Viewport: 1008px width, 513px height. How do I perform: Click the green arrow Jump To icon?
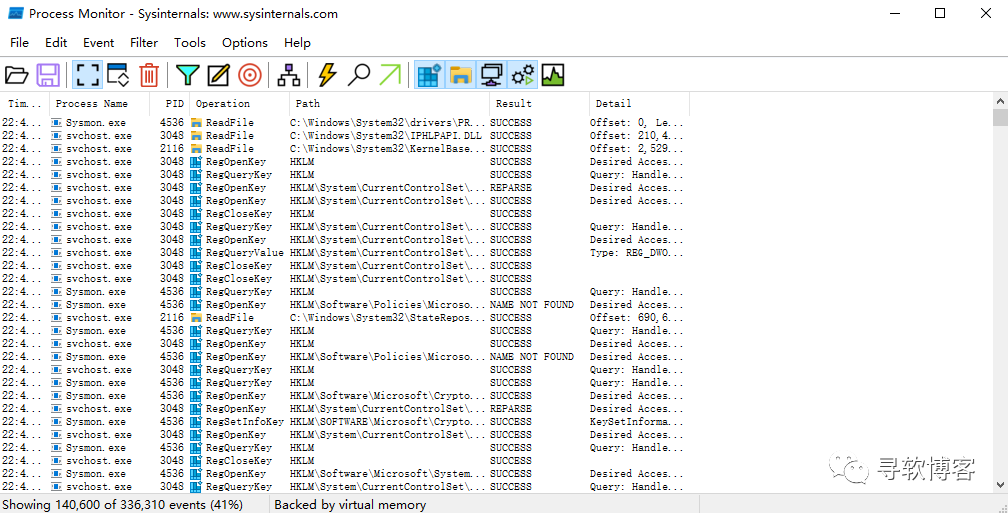tap(390, 75)
